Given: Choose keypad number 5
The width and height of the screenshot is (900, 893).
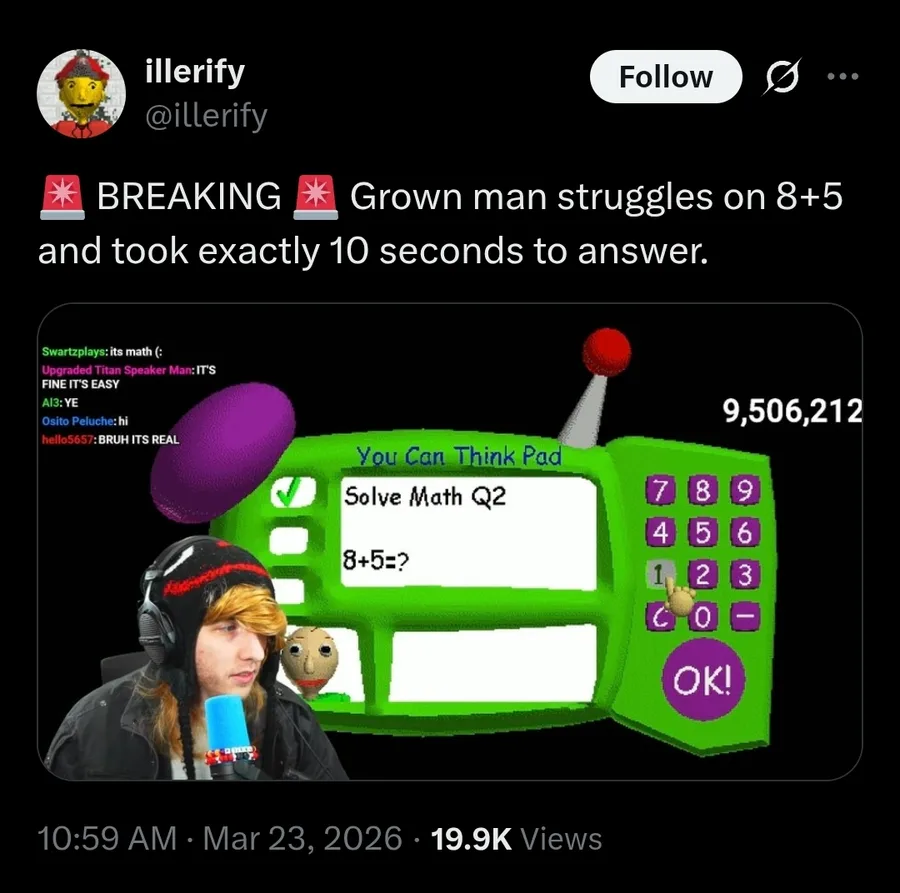Looking at the screenshot, I should point(703,533).
